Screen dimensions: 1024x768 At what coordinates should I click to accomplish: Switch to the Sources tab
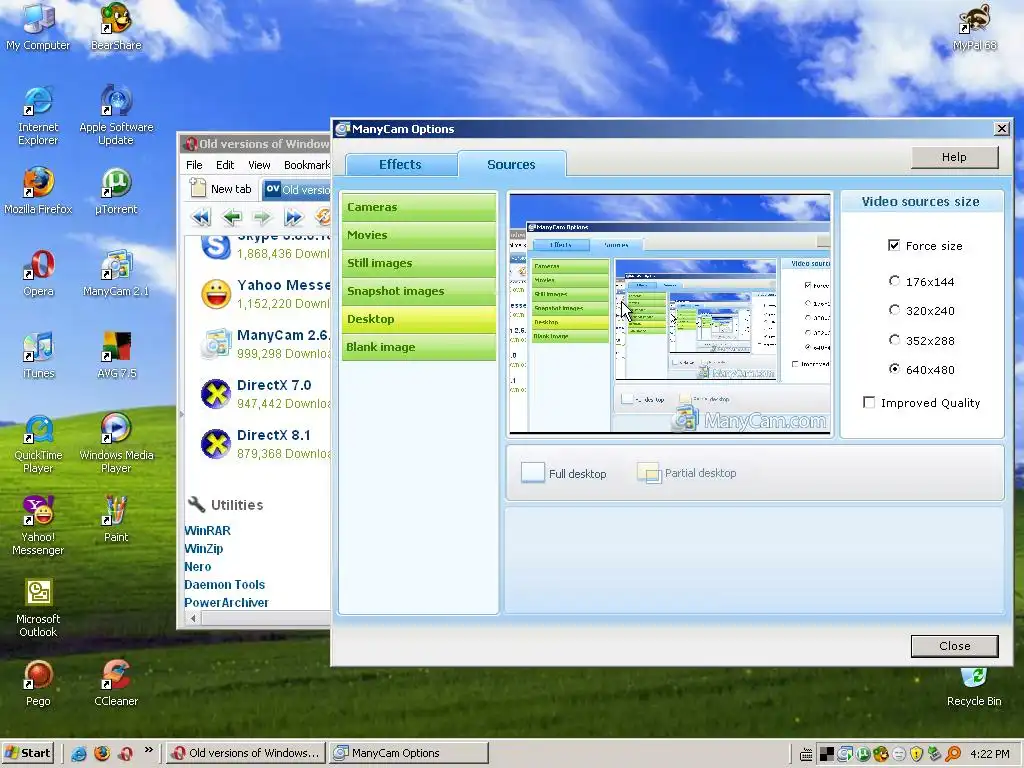[x=511, y=165]
